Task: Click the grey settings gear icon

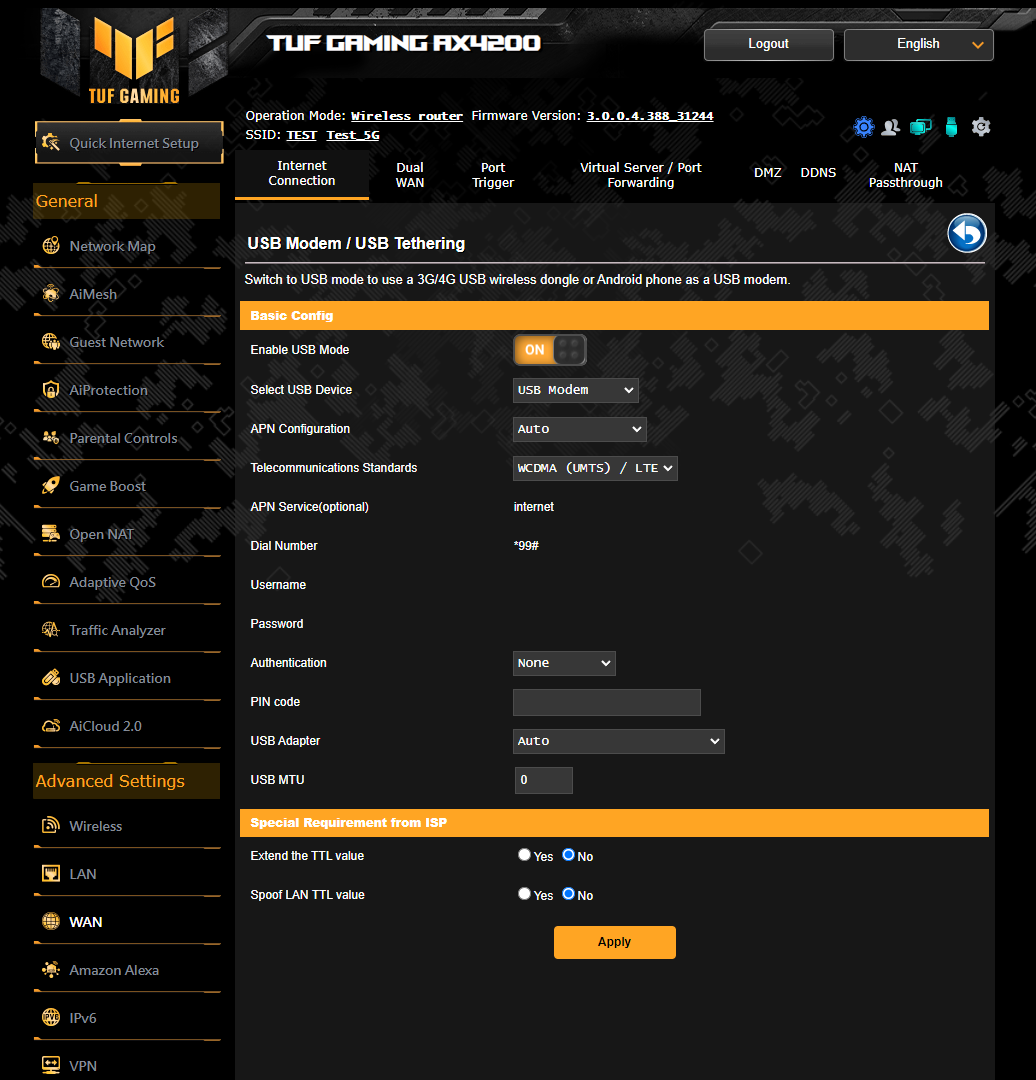Action: (981, 127)
